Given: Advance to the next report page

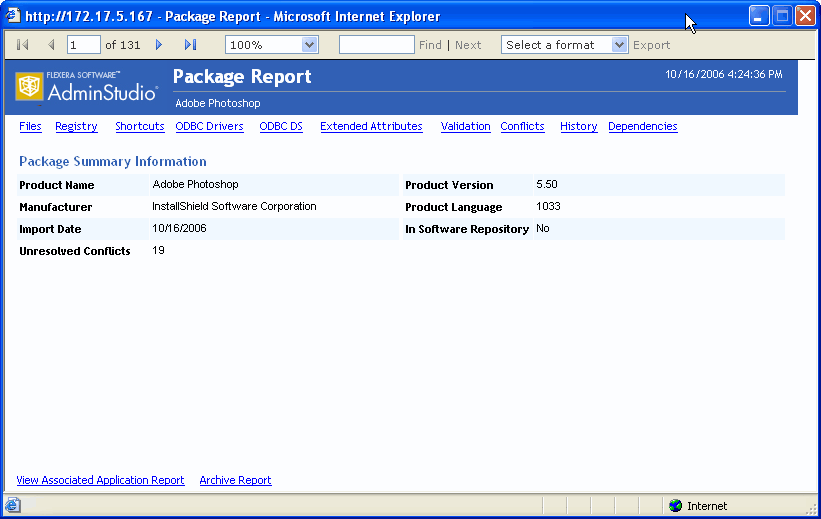Looking at the screenshot, I should (159, 45).
